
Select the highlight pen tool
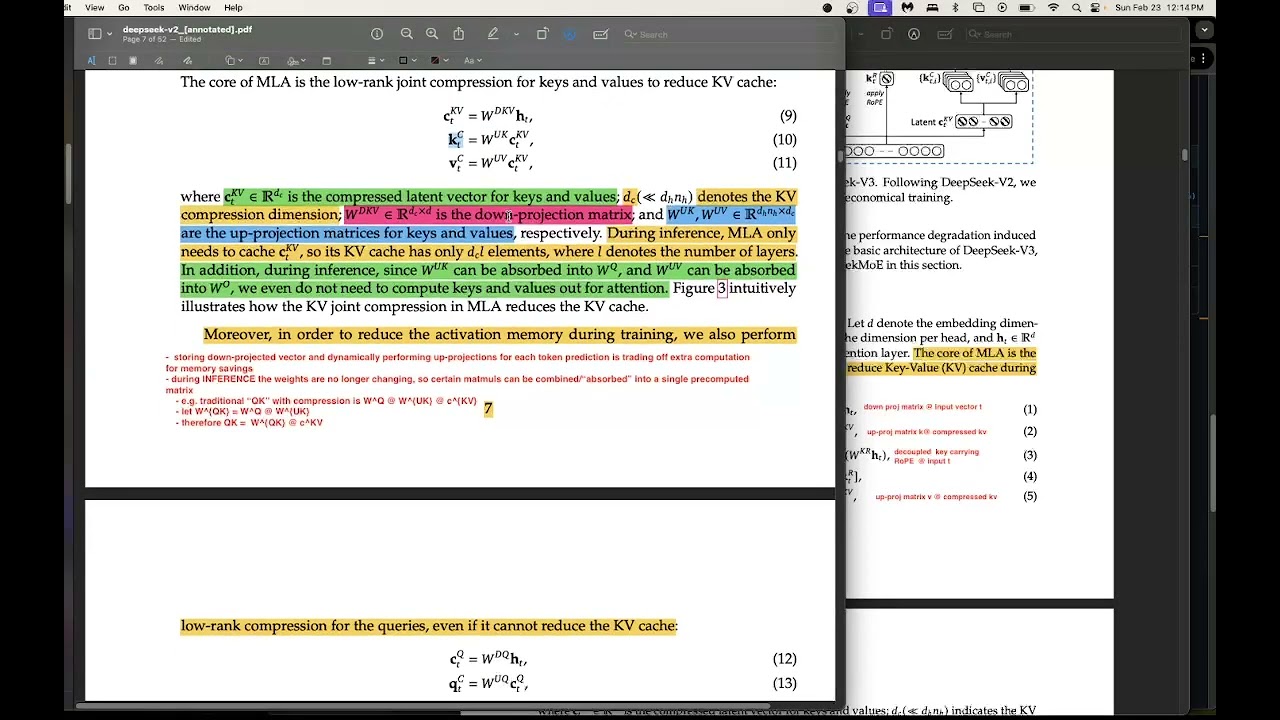click(493, 34)
